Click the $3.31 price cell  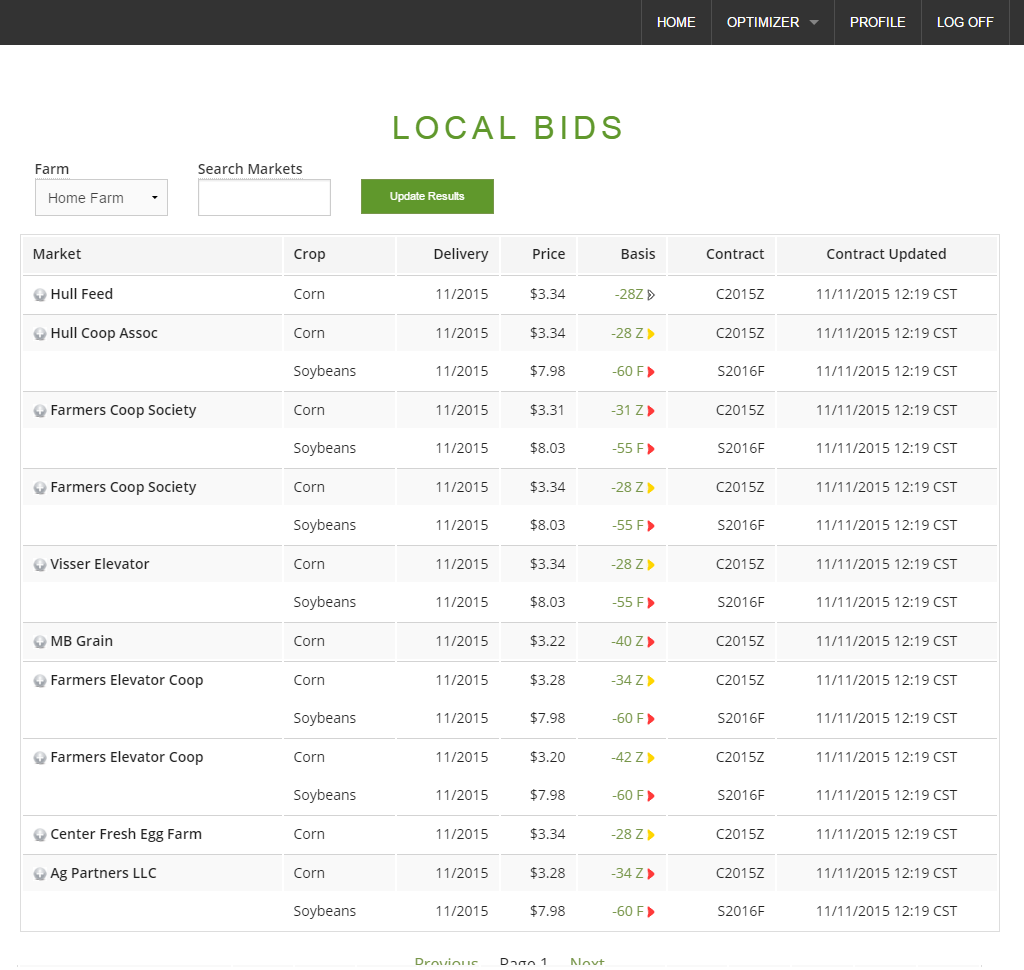coord(547,410)
